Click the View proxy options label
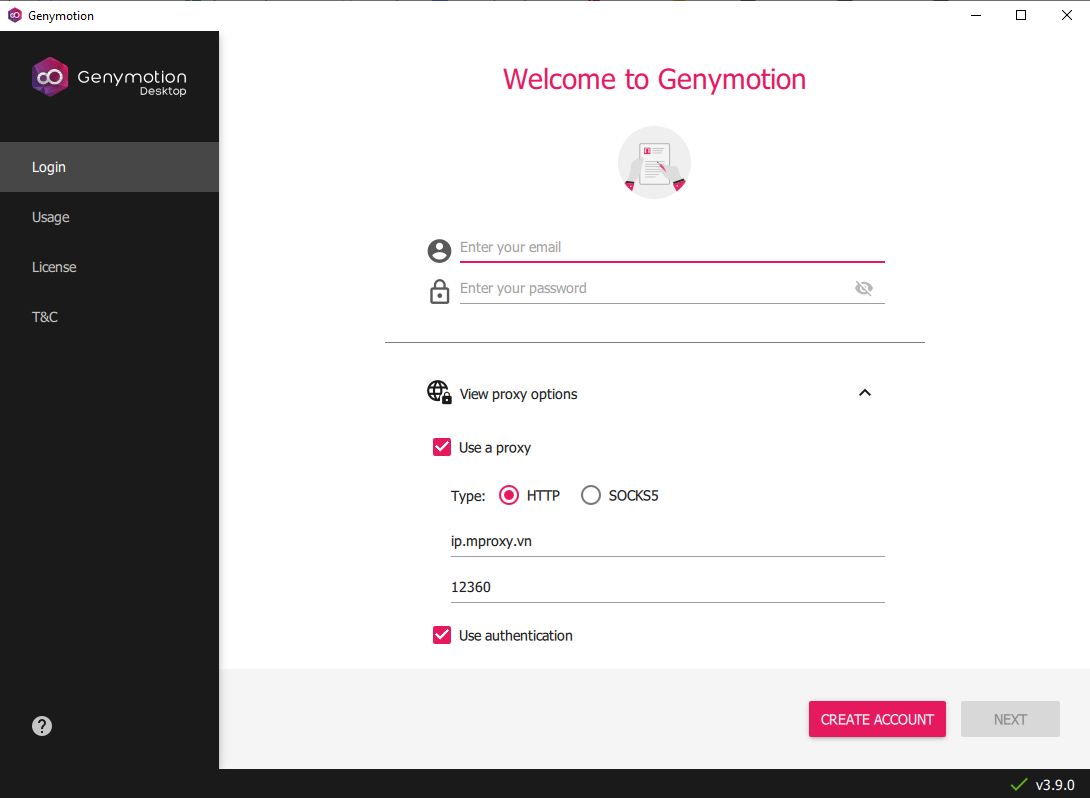Image resolution: width=1090 pixels, height=798 pixels. (x=519, y=394)
